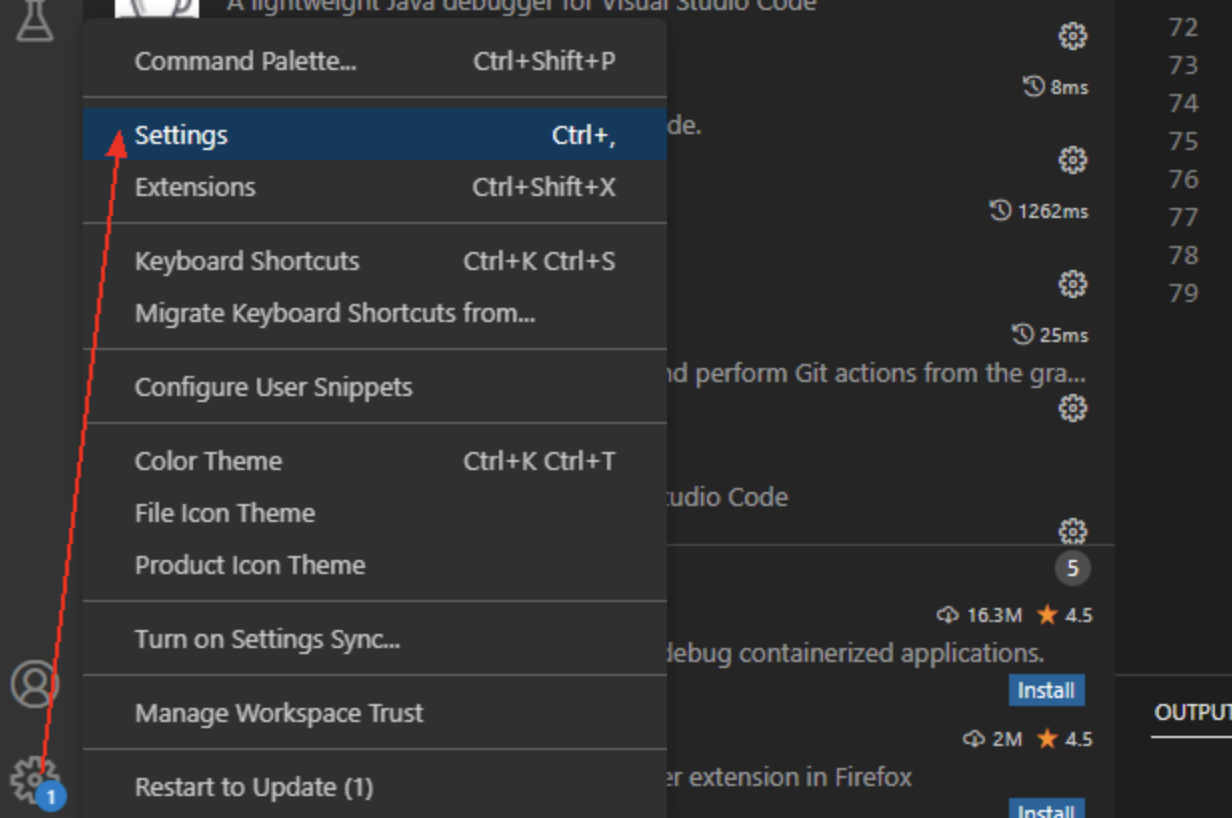Choose Settings in the Manage menu

click(375, 135)
